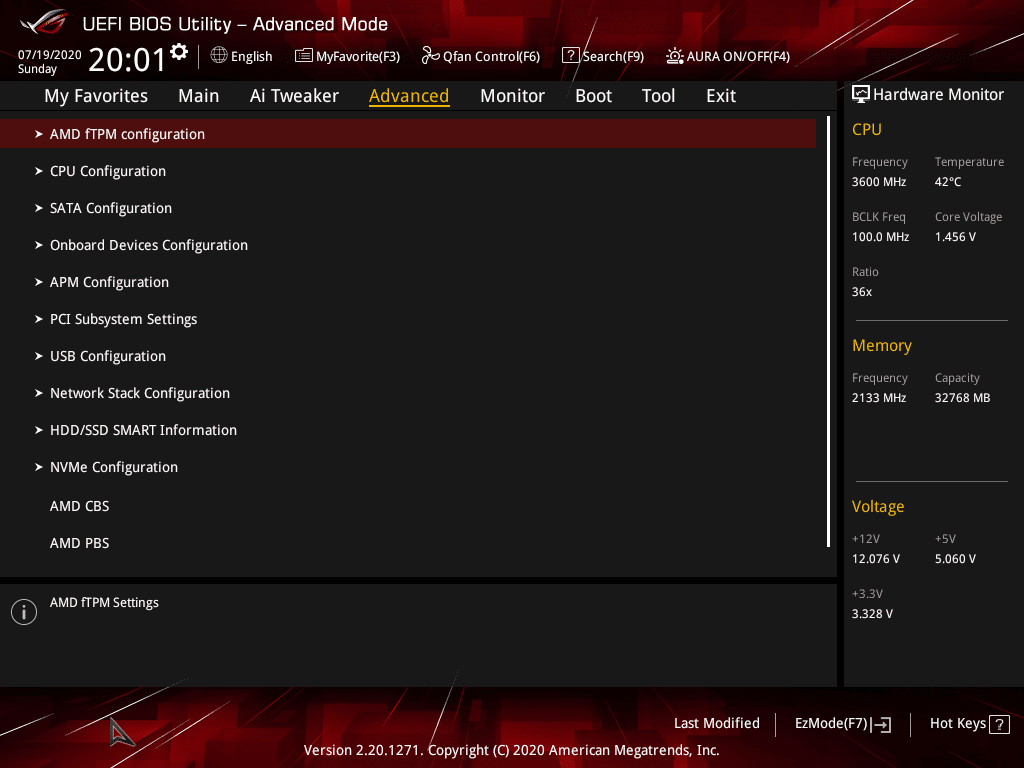Expand Network Stack Configuration arrow
The width and height of the screenshot is (1024, 768).
coord(39,393)
